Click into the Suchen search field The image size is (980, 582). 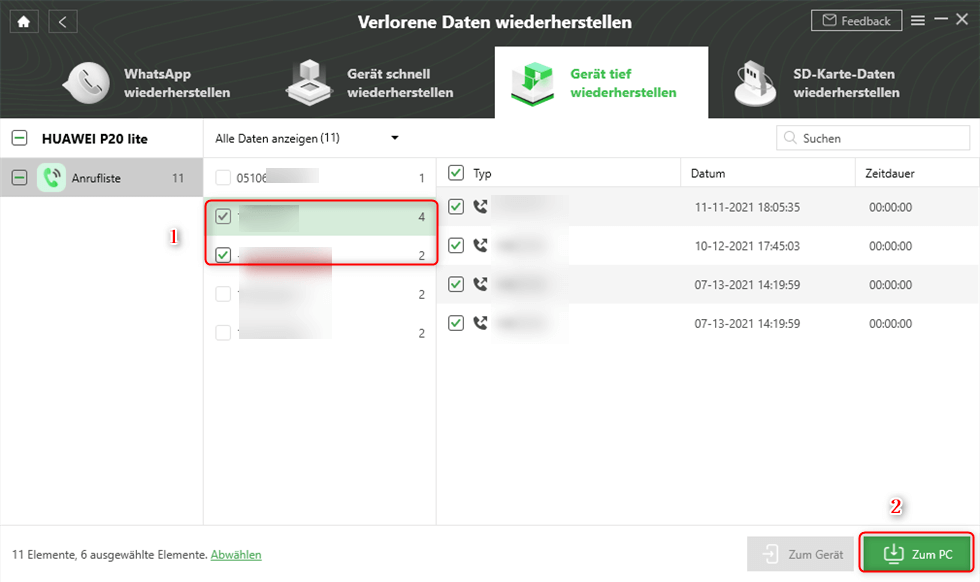pos(880,138)
